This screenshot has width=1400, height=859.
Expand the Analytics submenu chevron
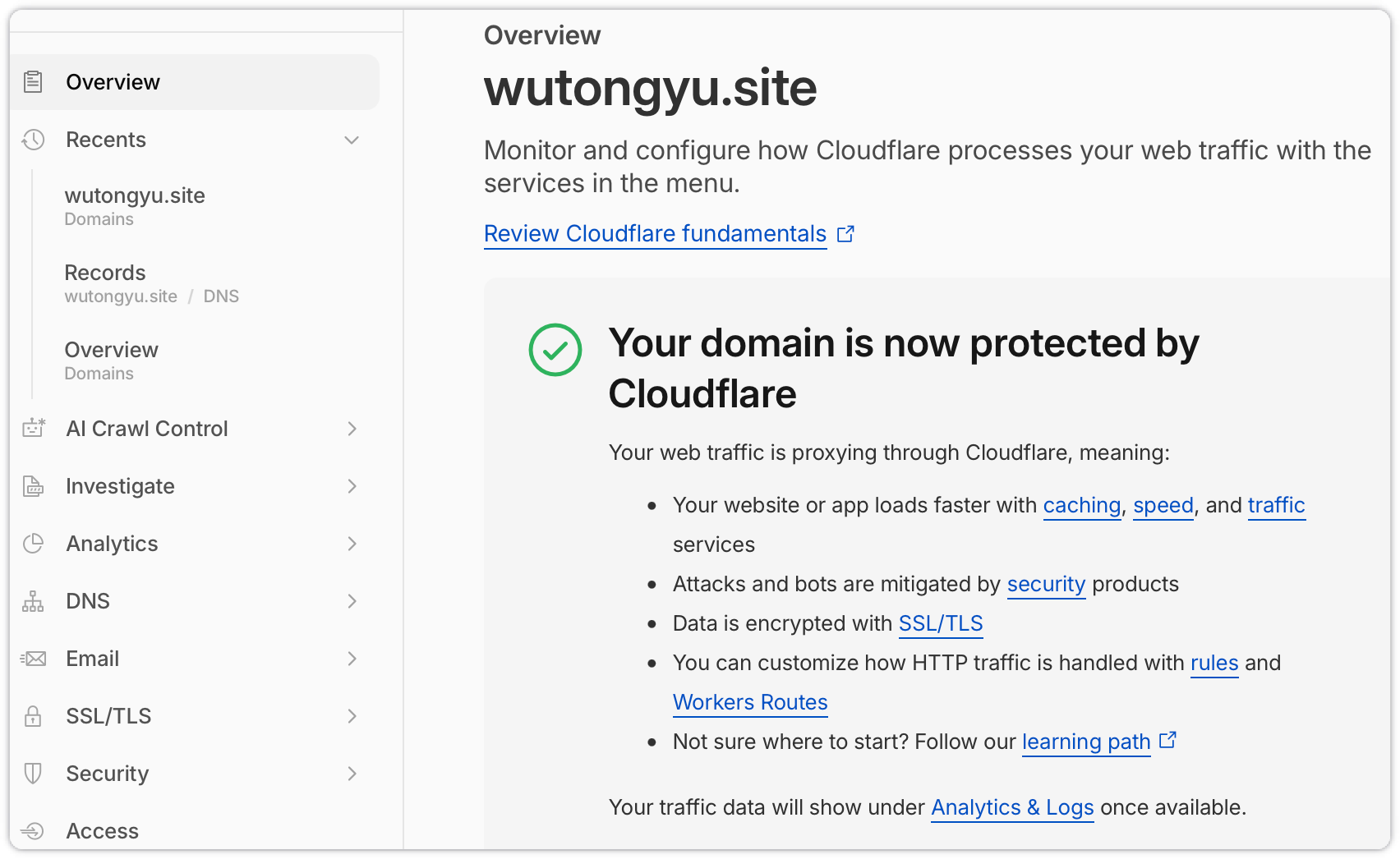(352, 544)
